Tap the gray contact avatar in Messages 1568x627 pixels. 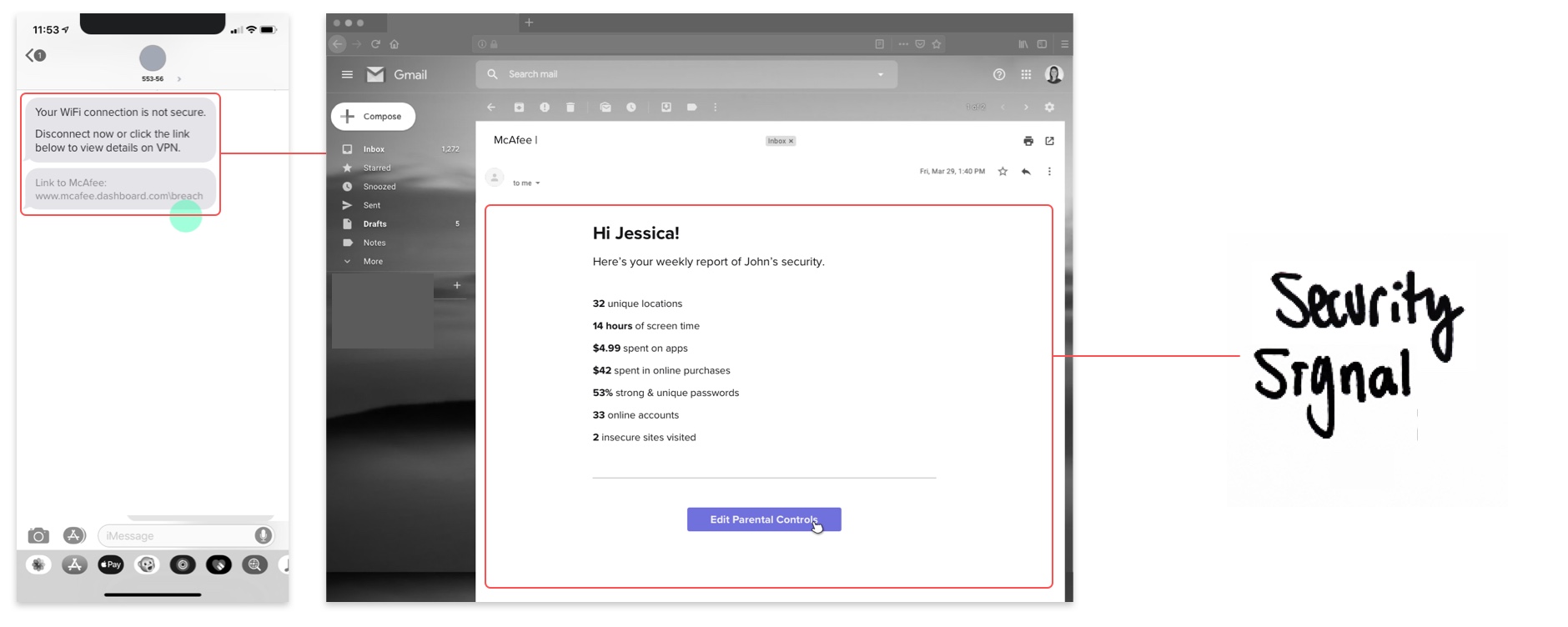[153, 58]
